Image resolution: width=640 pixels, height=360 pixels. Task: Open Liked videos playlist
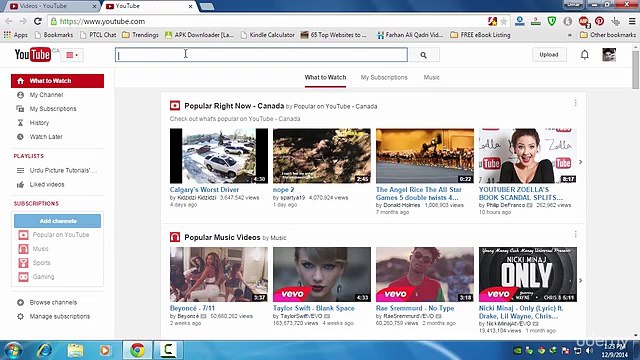[x=47, y=184]
